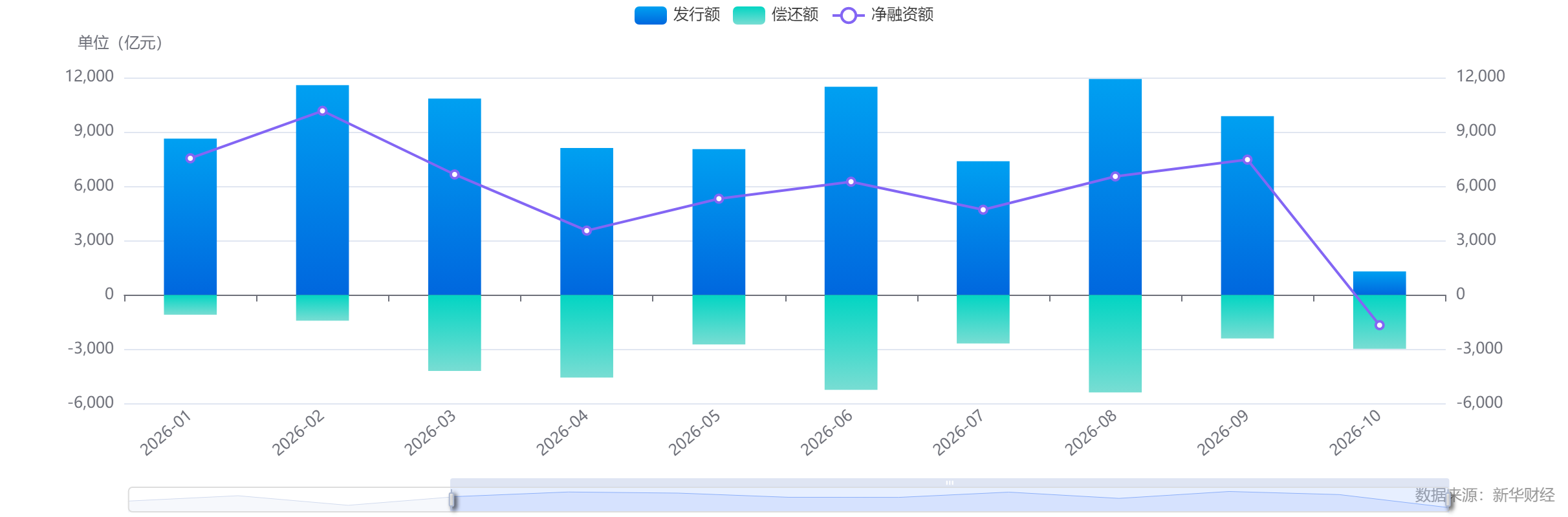Screen dimensions: 1568x517
Task: Click the left axis -3,000 label
Action: (91, 348)
